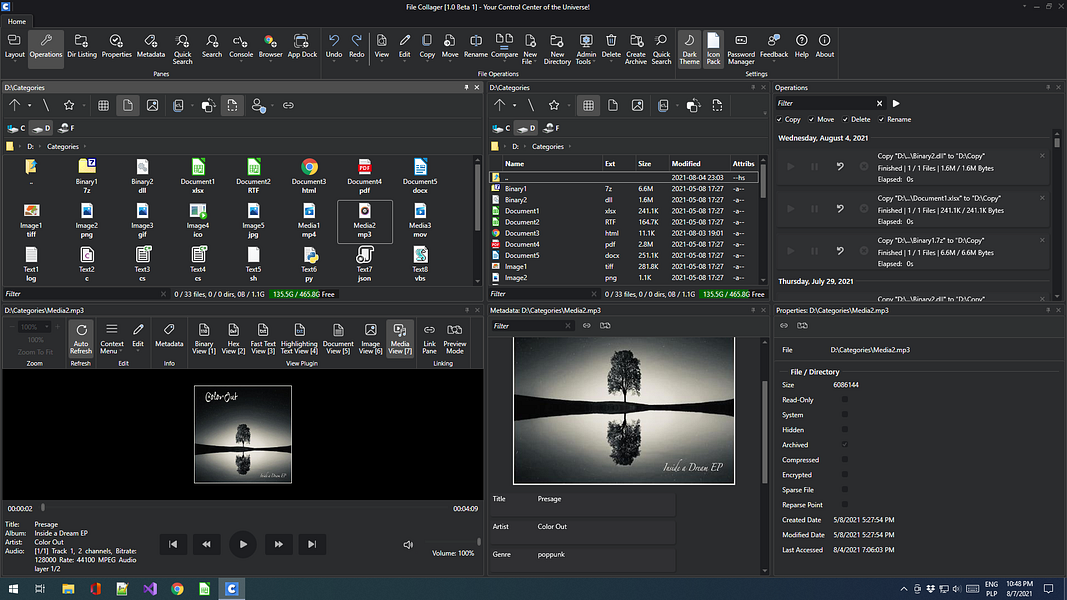Toggle the Dark Theme setting

pos(689,47)
